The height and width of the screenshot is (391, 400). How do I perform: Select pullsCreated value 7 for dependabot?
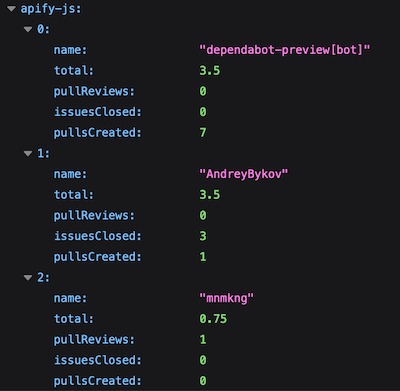tap(203, 133)
